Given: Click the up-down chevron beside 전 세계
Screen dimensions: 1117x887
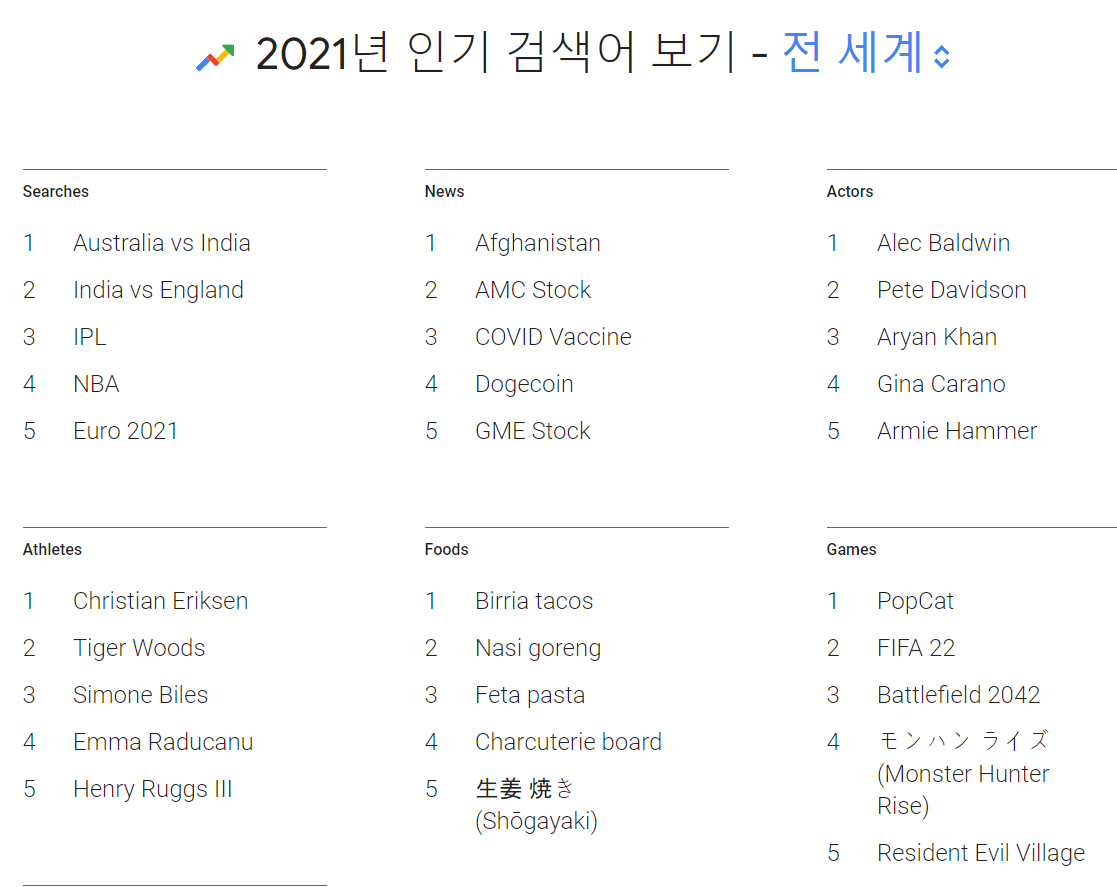Looking at the screenshot, I should 941,57.
